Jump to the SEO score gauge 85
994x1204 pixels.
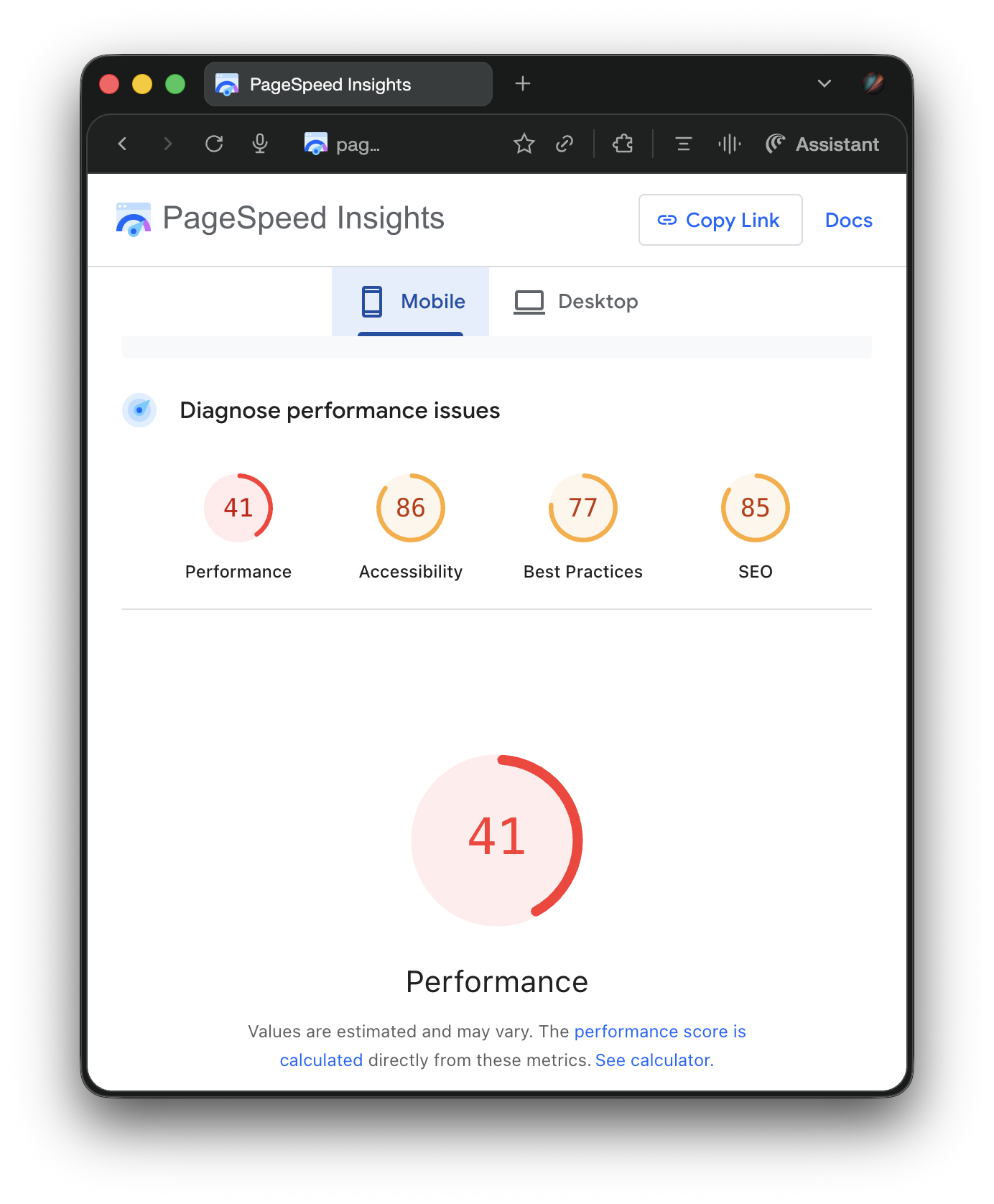point(756,508)
